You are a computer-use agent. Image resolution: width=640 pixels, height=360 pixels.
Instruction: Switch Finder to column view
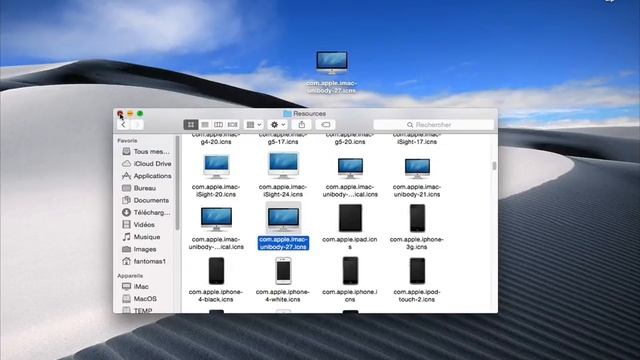tap(218, 124)
